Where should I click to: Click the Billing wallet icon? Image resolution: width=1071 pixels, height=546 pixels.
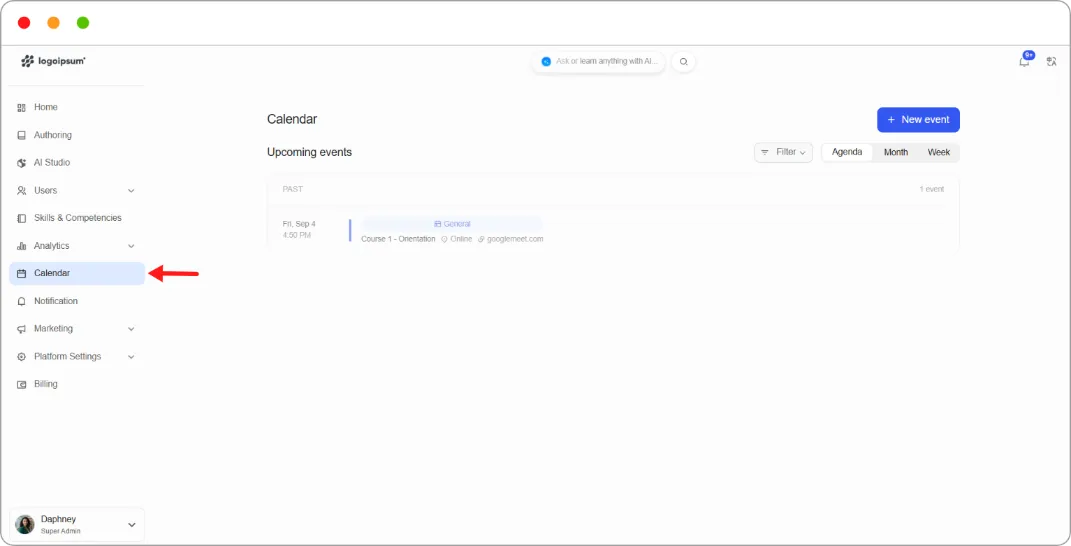tap(21, 384)
